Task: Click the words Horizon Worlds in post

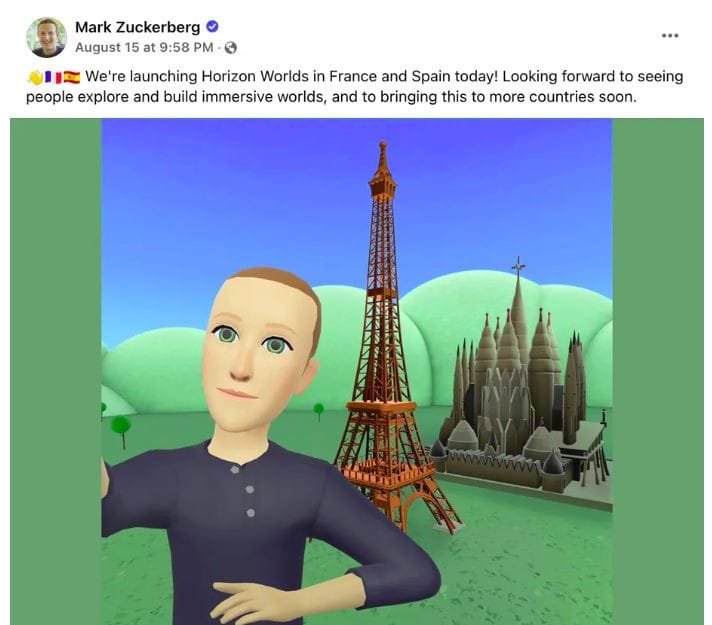Action: 255,76
